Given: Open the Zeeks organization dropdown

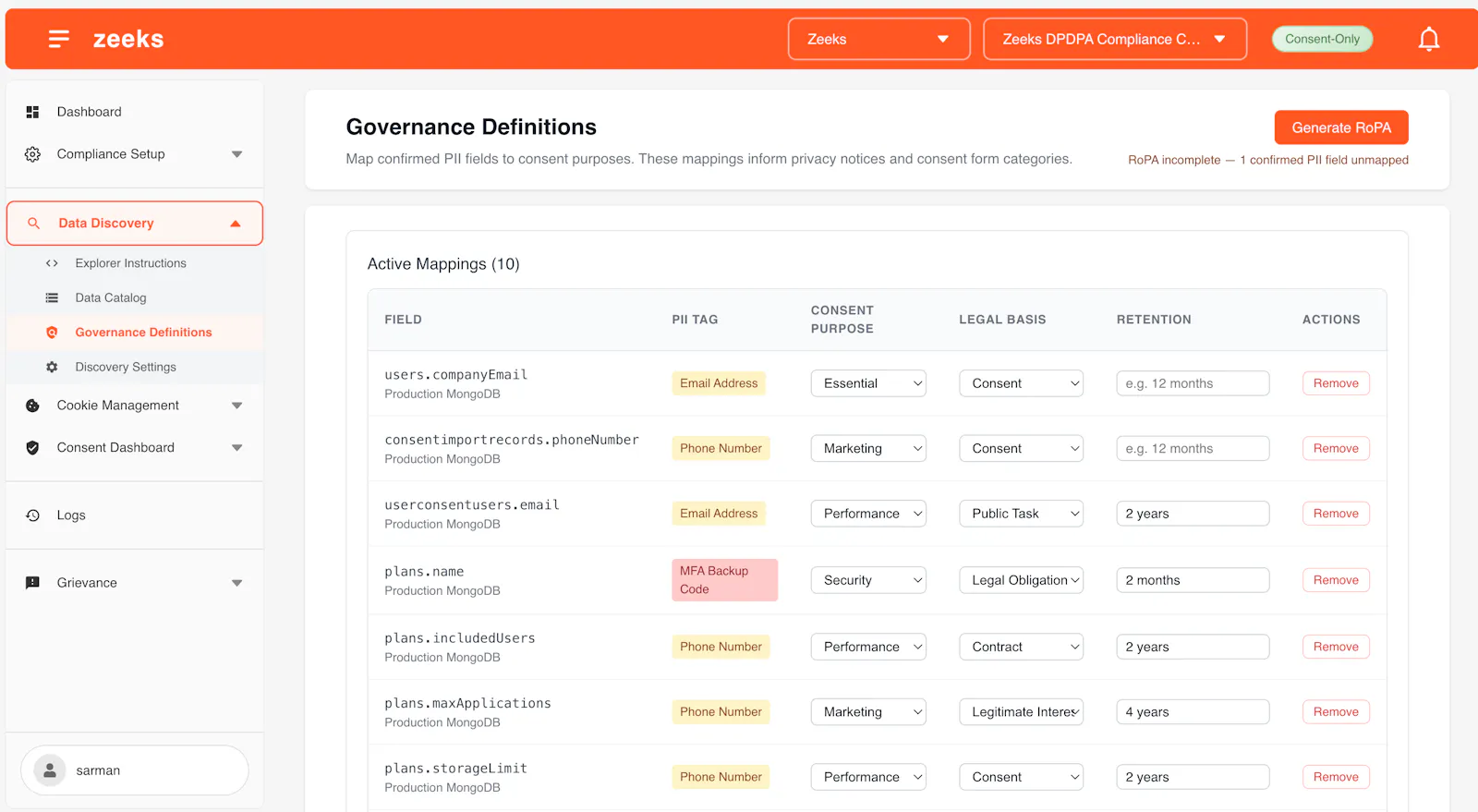Looking at the screenshot, I should pyautogui.click(x=878, y=39).
